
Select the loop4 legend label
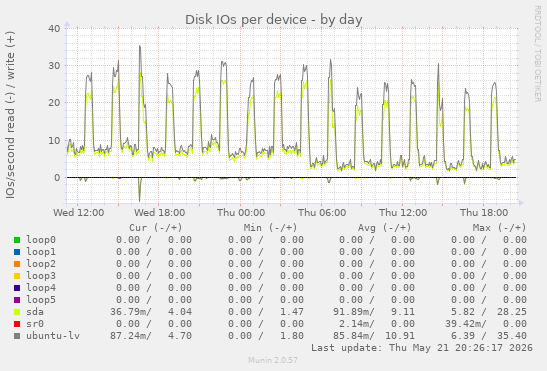pos(41,288)
